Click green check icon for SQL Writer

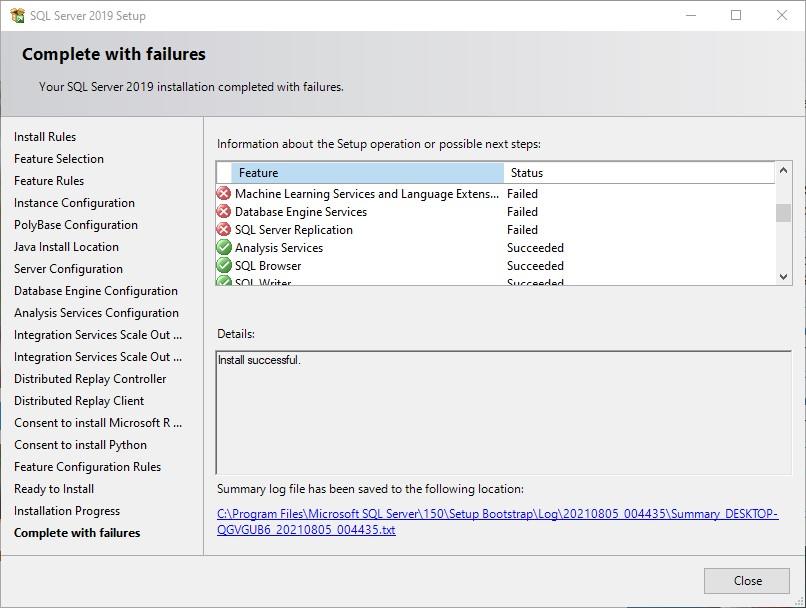(x=224, y=282)
